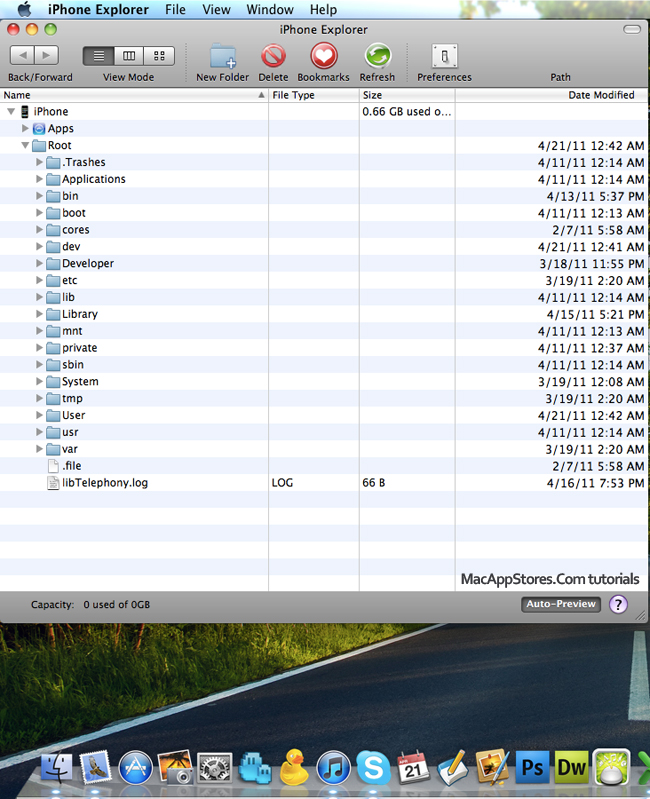Switch to column view mode
Image resolution: width=650 pixels, height=799 pixels.
129,56
